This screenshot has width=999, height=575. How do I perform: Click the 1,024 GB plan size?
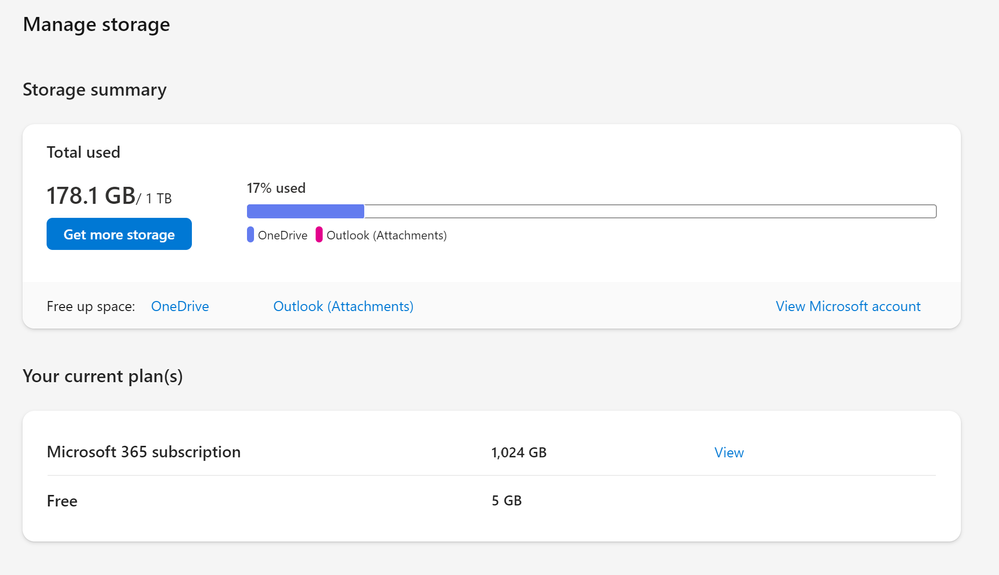(519, 452)
